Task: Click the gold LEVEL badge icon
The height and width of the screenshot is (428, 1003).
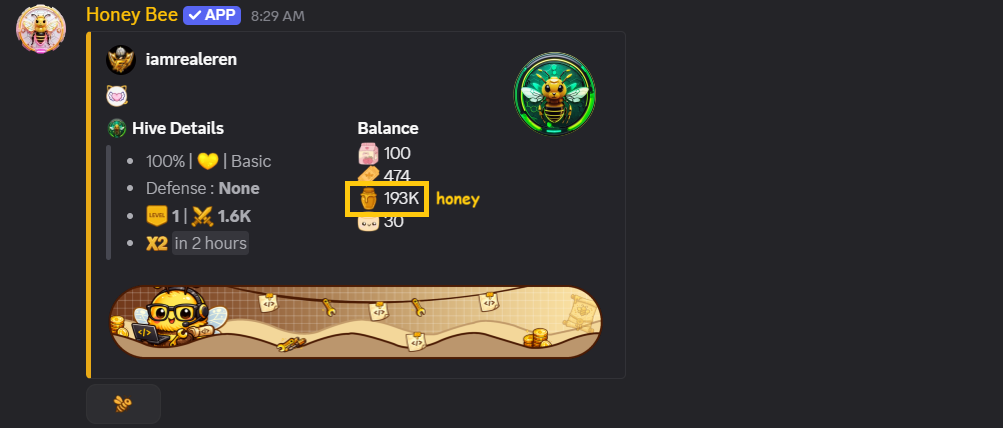Action: point(157,216)
